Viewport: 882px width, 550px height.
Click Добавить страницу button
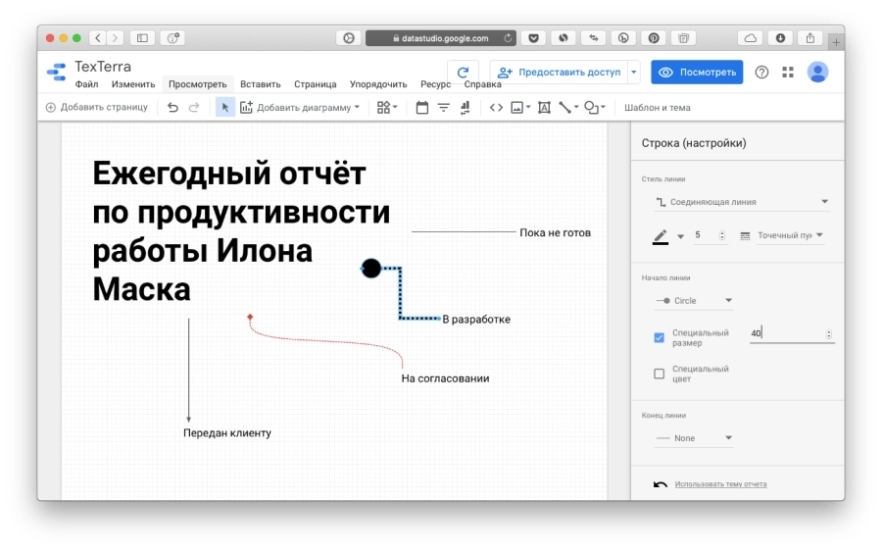97,107
